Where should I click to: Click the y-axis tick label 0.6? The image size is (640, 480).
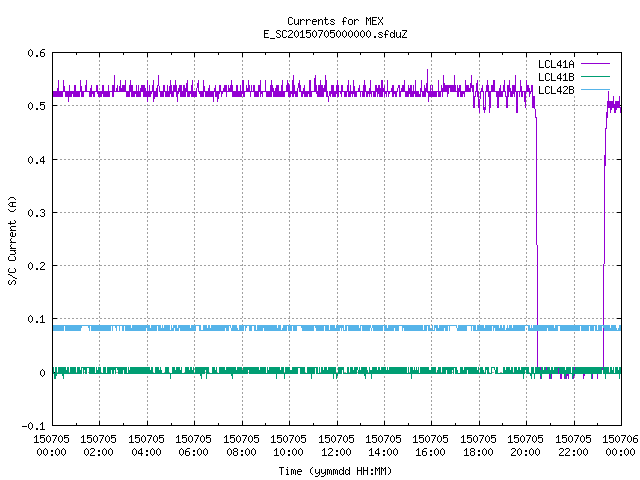(36, 53)
